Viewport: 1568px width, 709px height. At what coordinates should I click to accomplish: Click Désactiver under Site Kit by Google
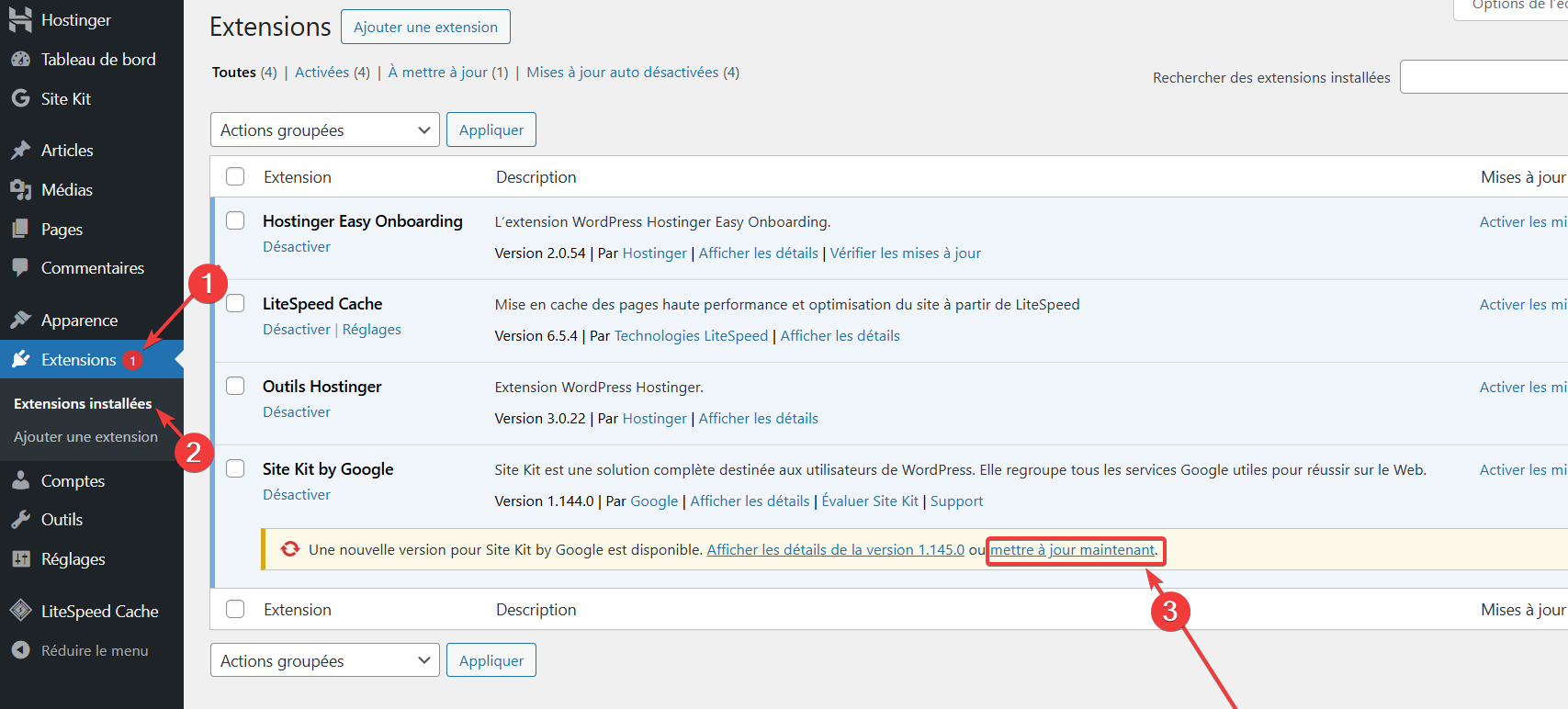(297, 495)
